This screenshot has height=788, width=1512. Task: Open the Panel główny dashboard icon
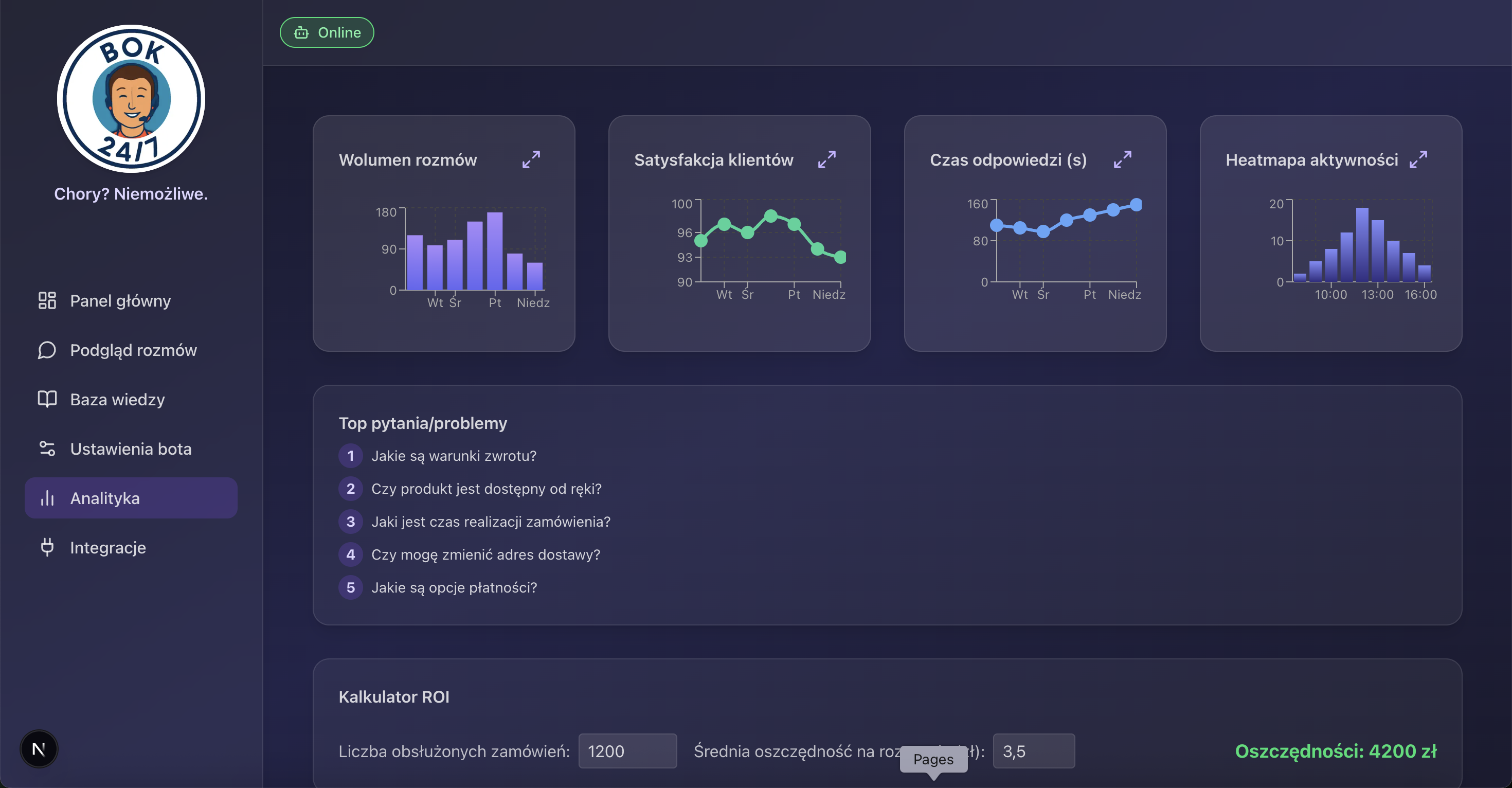coord(46,300)
